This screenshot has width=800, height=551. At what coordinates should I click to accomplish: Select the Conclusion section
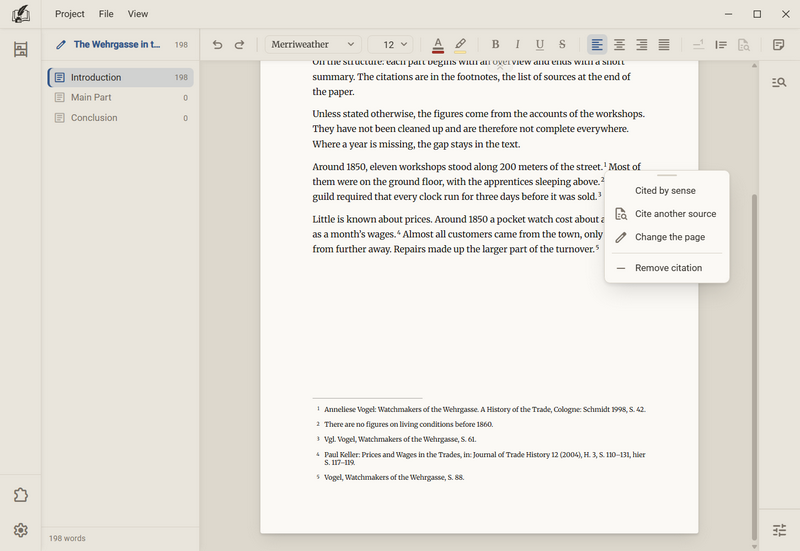[x=121, y=118]
